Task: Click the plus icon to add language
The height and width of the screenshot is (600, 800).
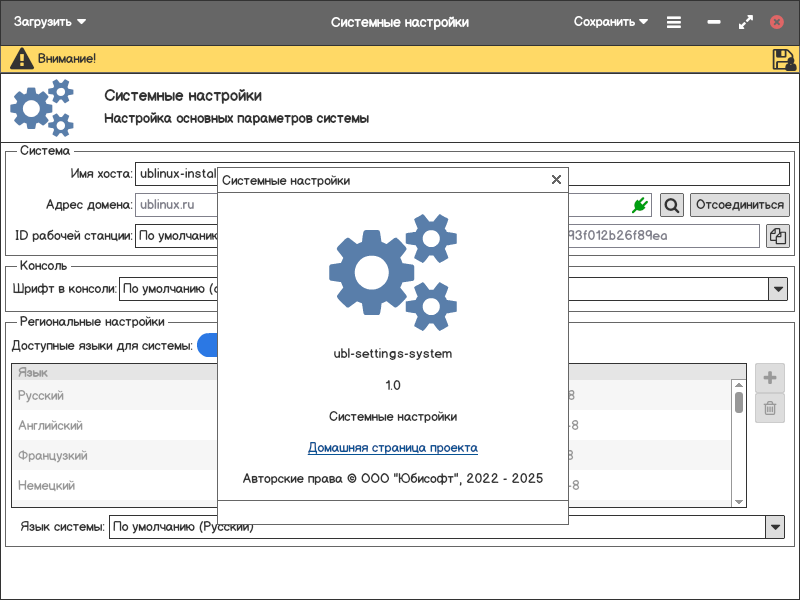Action: [769, 378]
